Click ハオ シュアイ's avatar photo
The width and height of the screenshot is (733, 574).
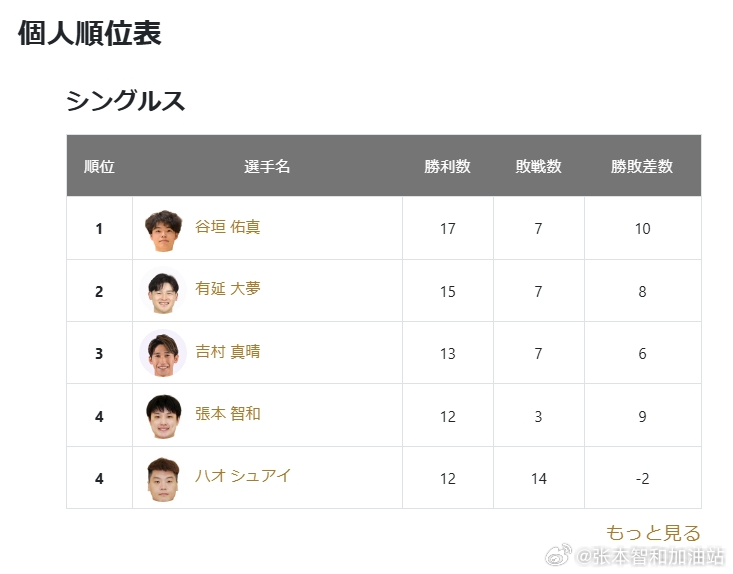coord(163,479)
